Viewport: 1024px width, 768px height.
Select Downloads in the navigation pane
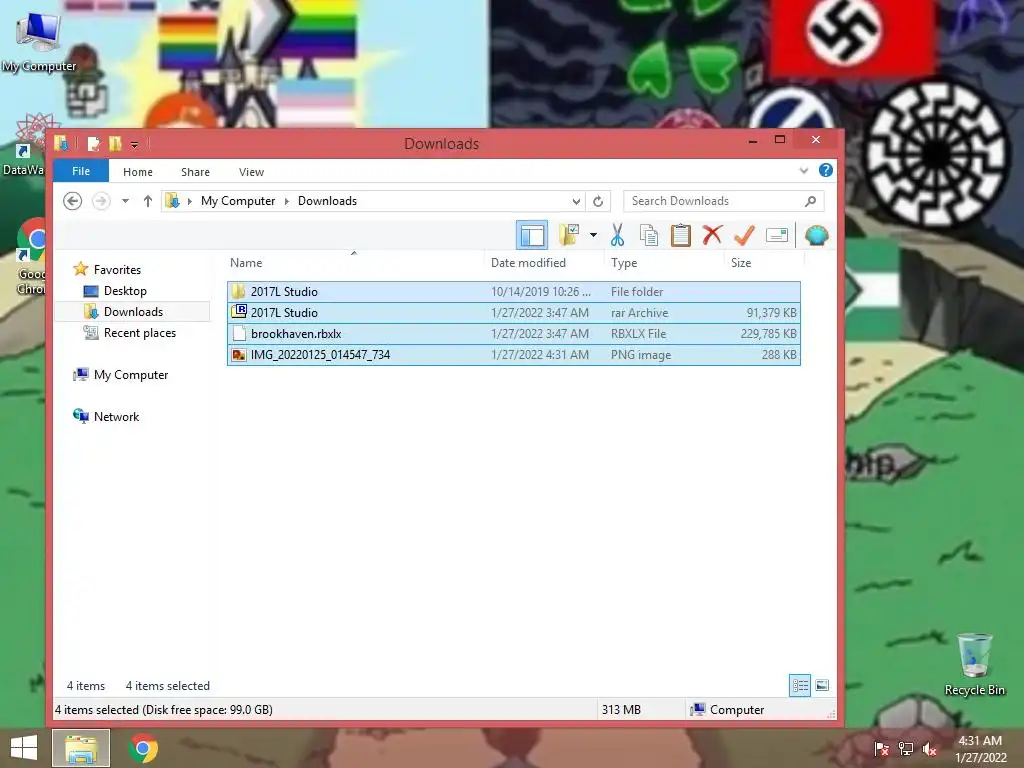click(133, 312)
